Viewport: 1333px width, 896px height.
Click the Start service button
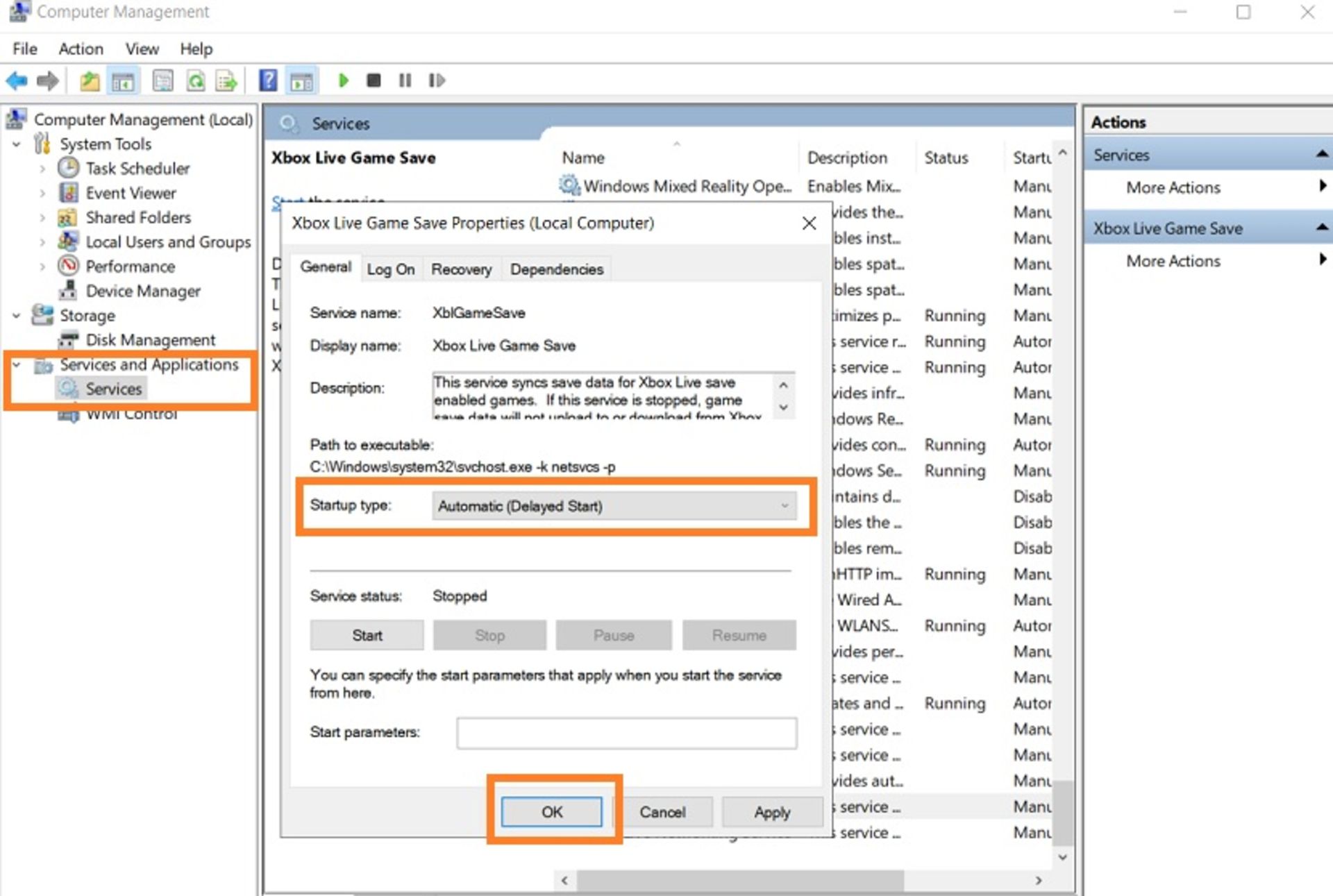(367, 635)
